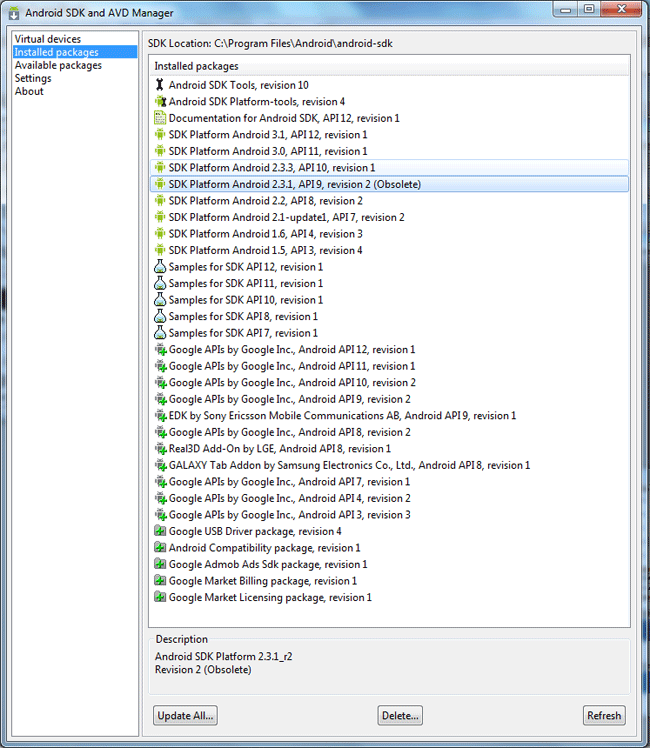This screenshot has height=748, width=650.
Task: Click the flask icon for Samples API 10
Action: pyautogui.click(x=160, y=300)
